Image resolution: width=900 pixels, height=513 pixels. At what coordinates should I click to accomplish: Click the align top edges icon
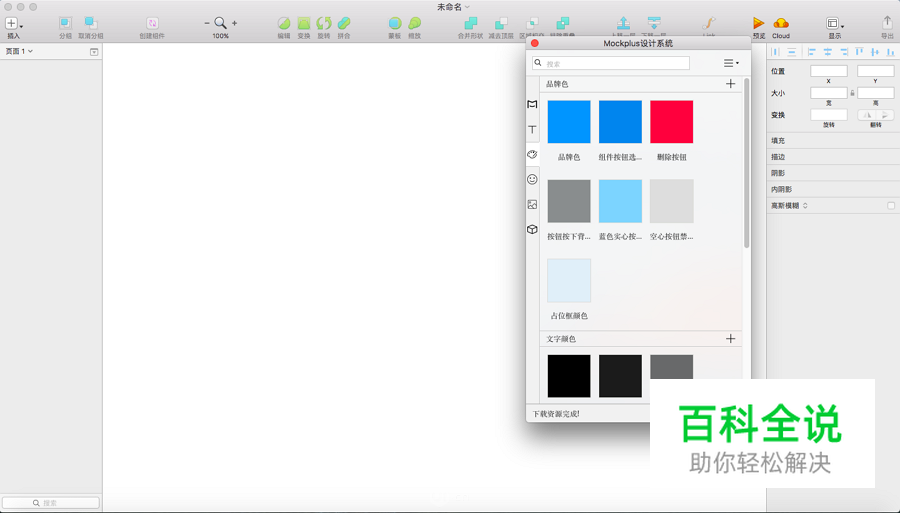coord(859,52)
